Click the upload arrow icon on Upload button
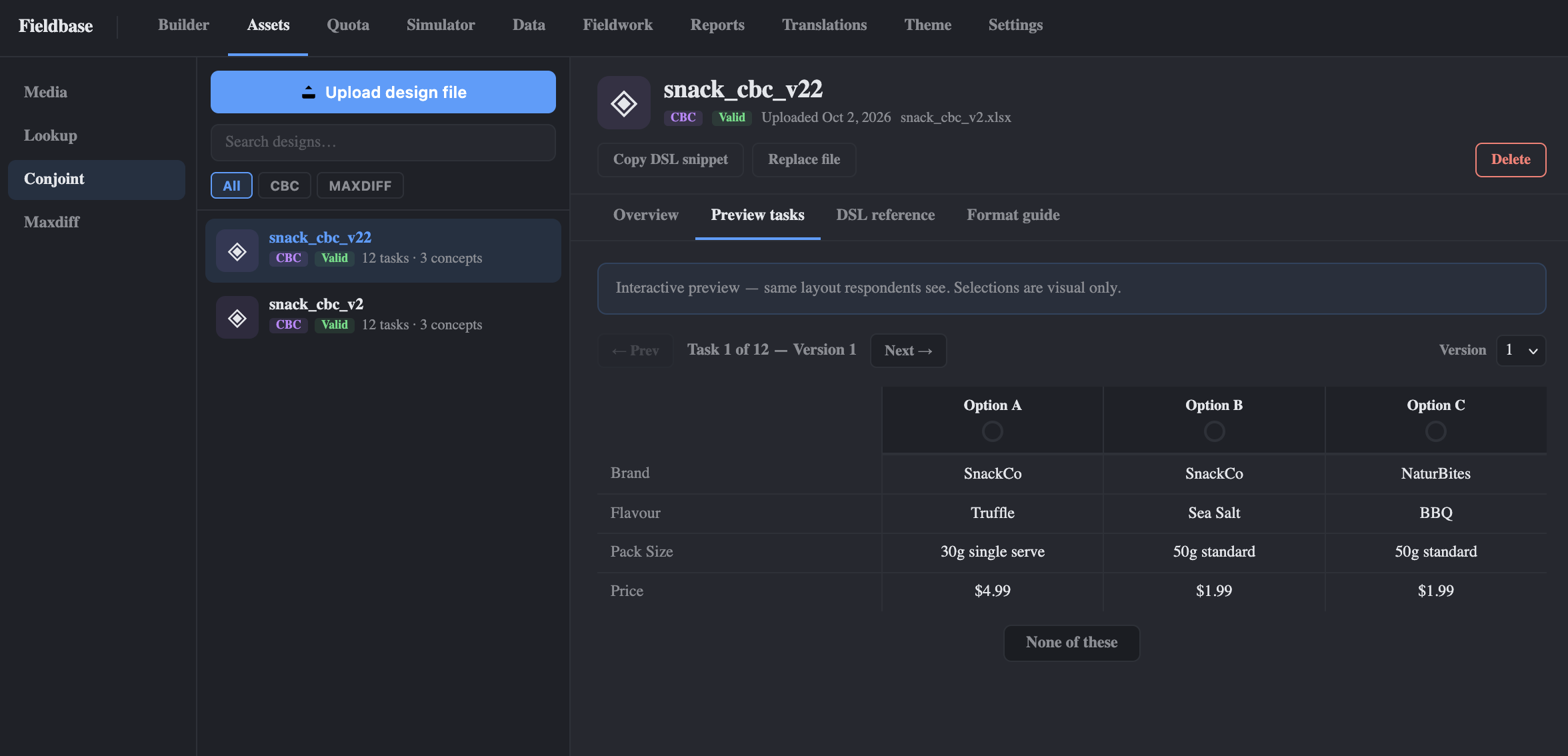This screenshot has width=1568, height=756. tap(309, 92)
